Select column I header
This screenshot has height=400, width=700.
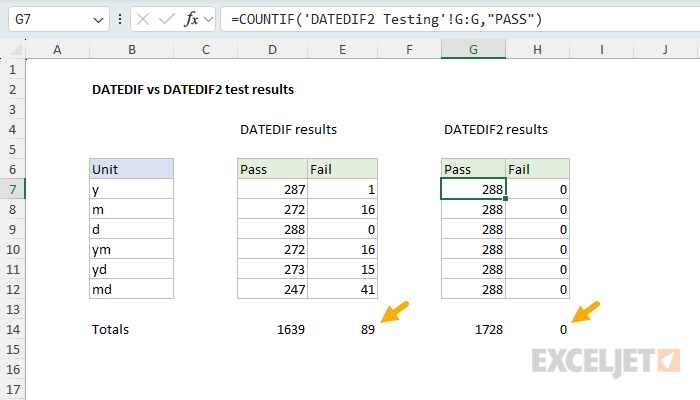pyautogui.click(x=602, y=50)
